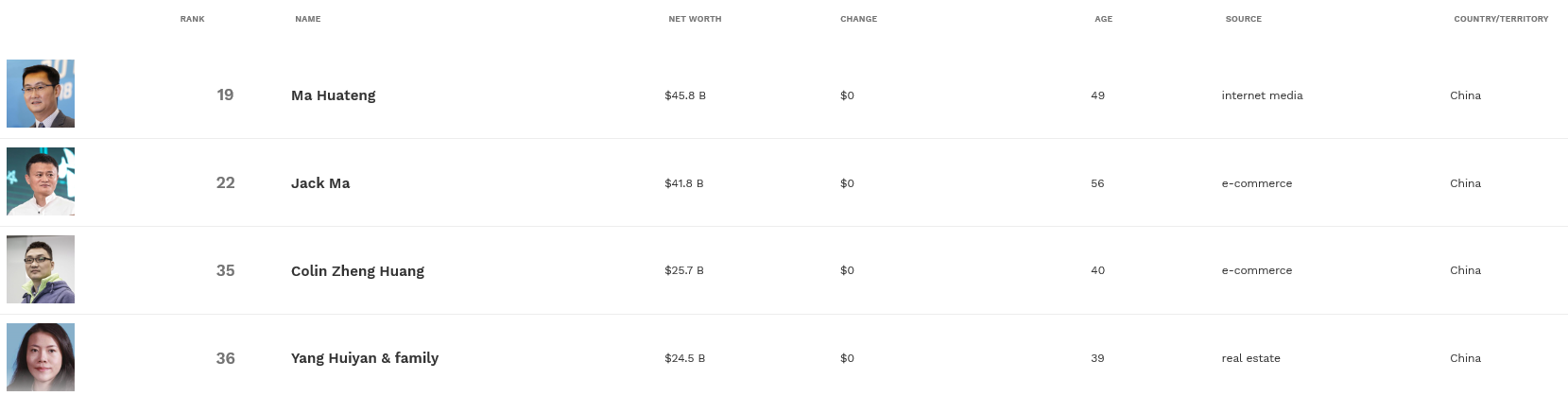Sort by the CHANGE column header
Image resolution: width=1568 pixels, height=396 pixels.
[x=858, y=19]
